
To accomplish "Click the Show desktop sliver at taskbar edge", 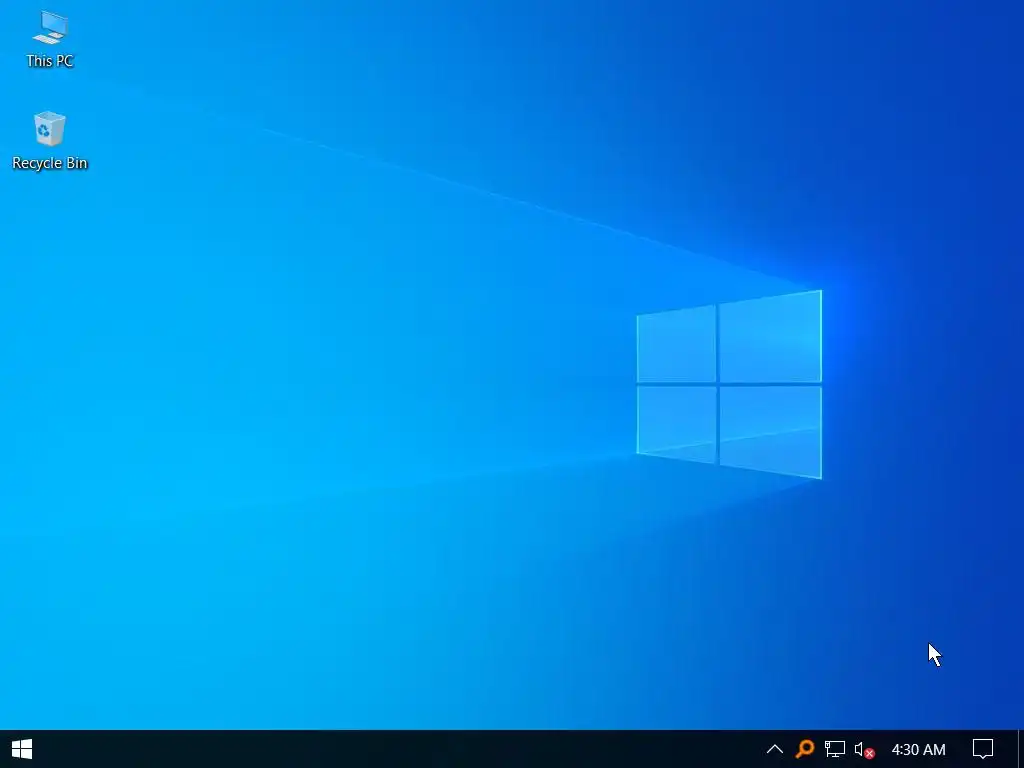I will 1020,749.
